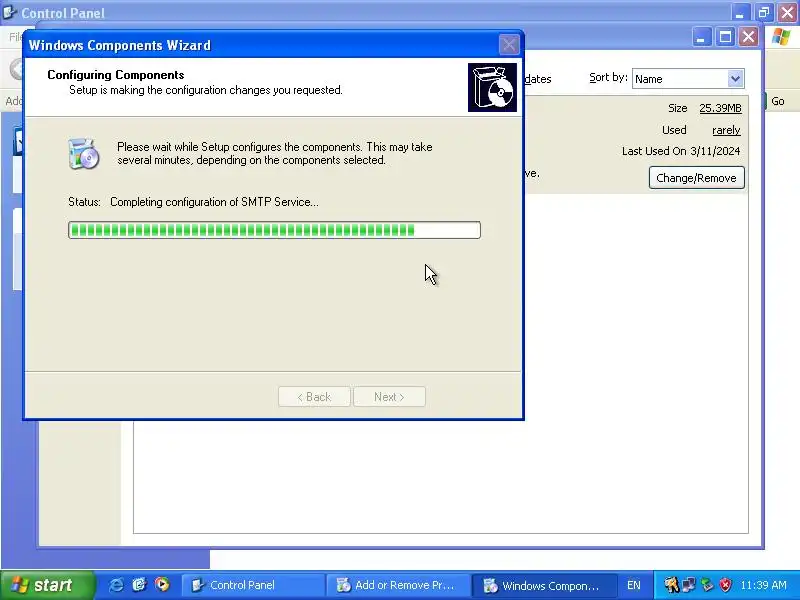The width and height of the screenshot is (800, 600).
Task: Click the Control Panel title bar icon
Action: pos(9,12)
